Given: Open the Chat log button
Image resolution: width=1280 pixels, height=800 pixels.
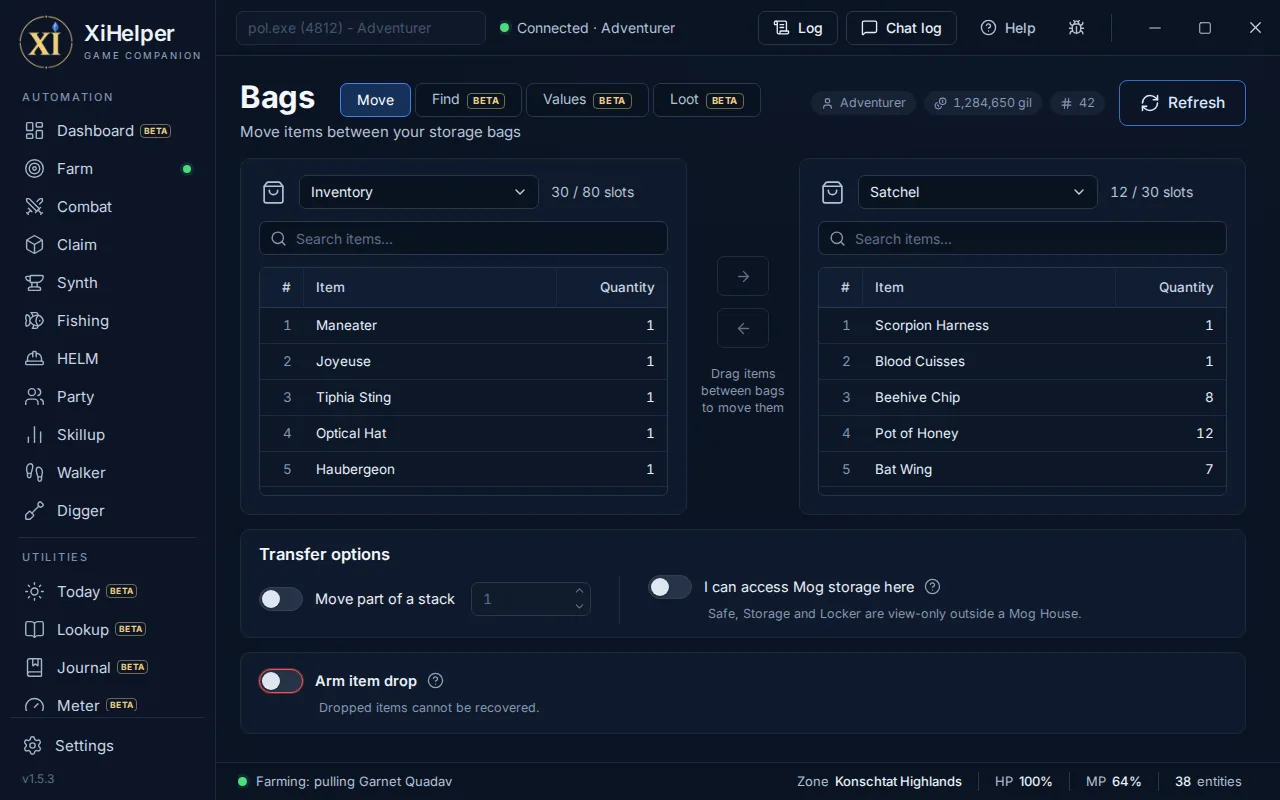Looking at the screenshot, I should [901, 28].
